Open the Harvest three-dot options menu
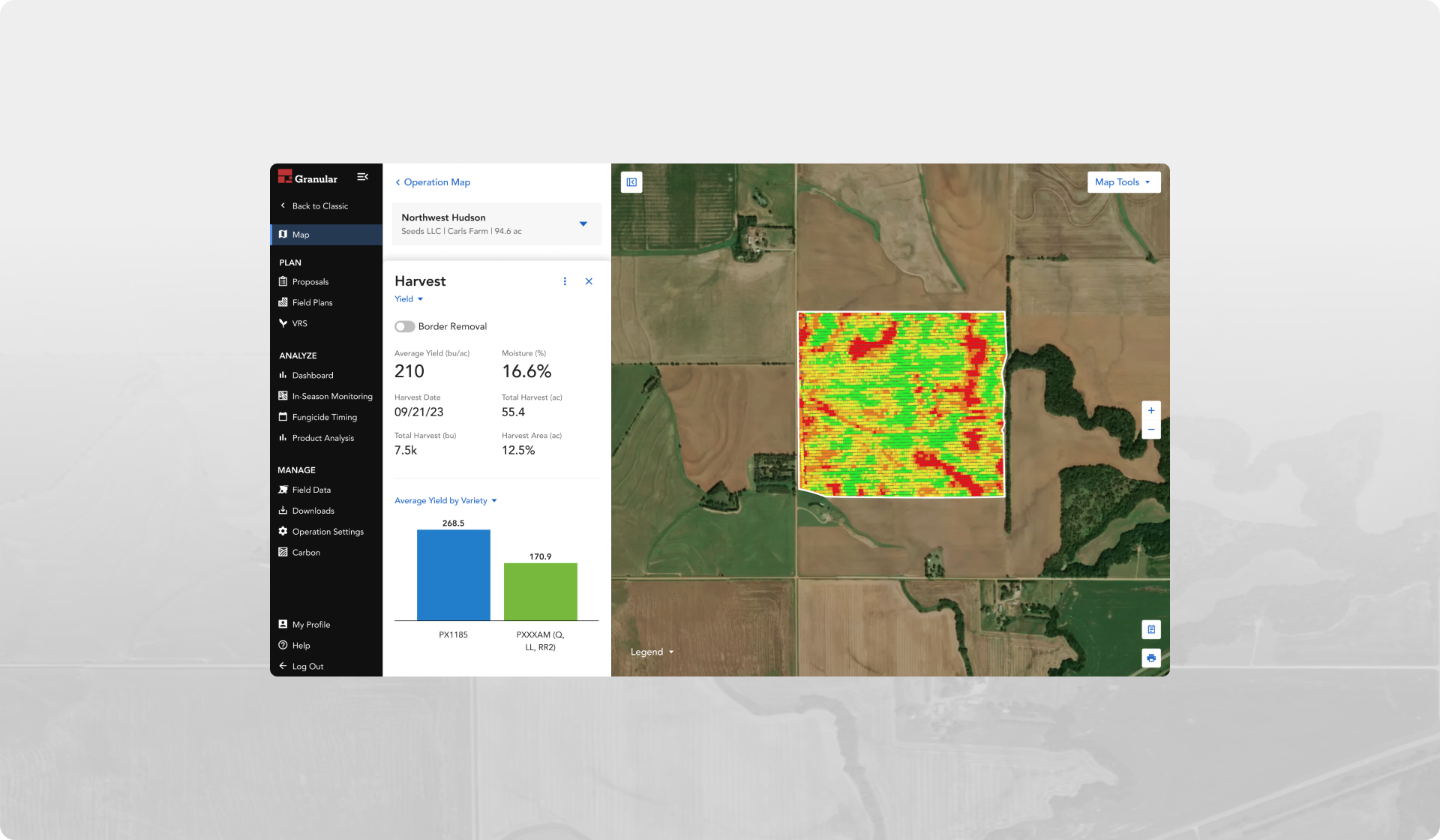1440x840 pixels. (x=565, y=281)
